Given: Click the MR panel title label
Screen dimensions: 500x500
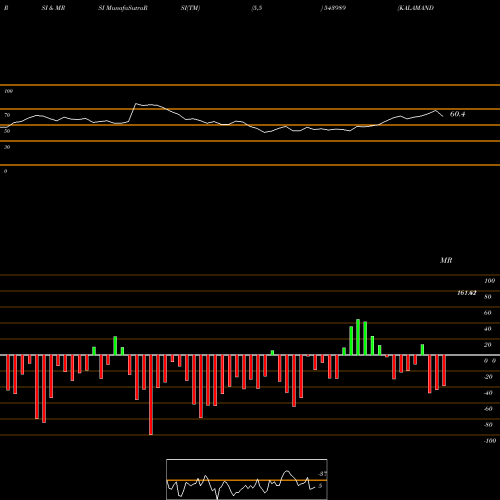Looking at the screenshot, I should tap(446, 260).
